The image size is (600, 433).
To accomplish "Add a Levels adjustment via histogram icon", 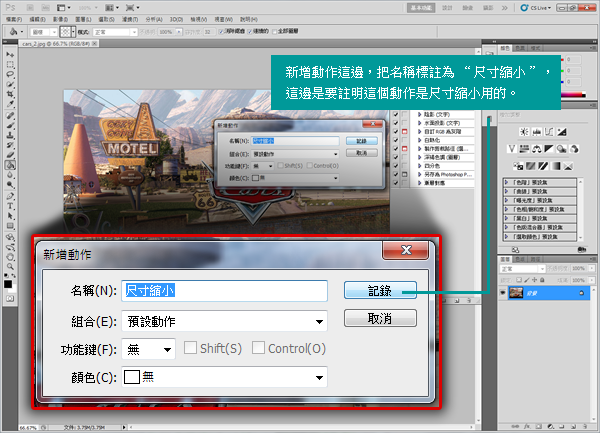I will [x=536, y=132].
